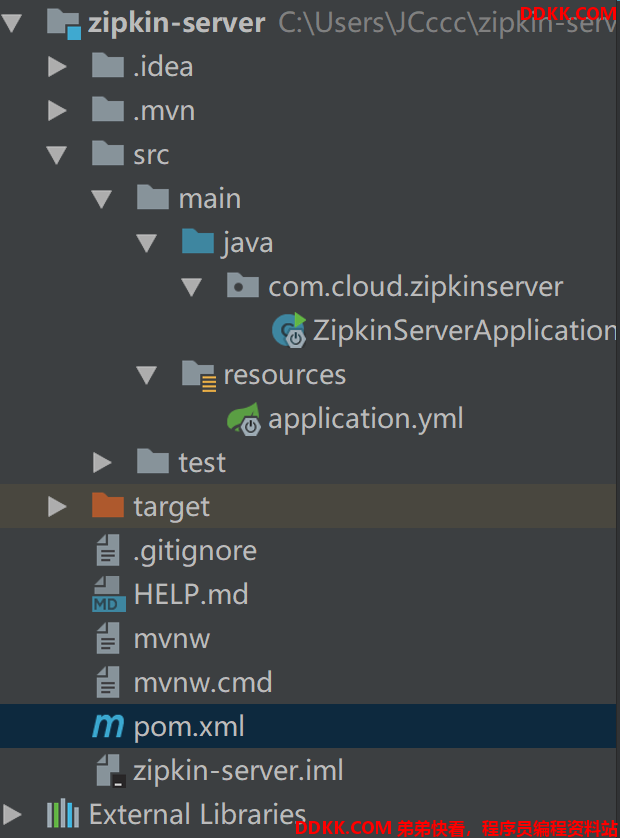Image resolution: width=620 pixels, height=838 pixels.
Task: Expand the .idea folder arrow
Action: coord(57,66)
